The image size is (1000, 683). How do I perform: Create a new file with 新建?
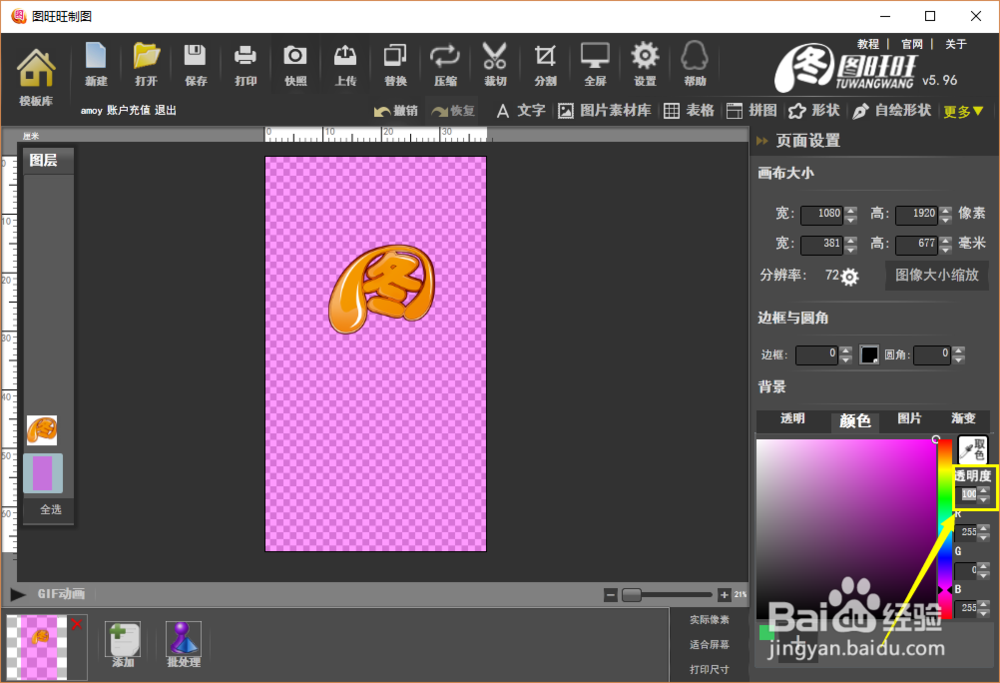coord(96,64)
